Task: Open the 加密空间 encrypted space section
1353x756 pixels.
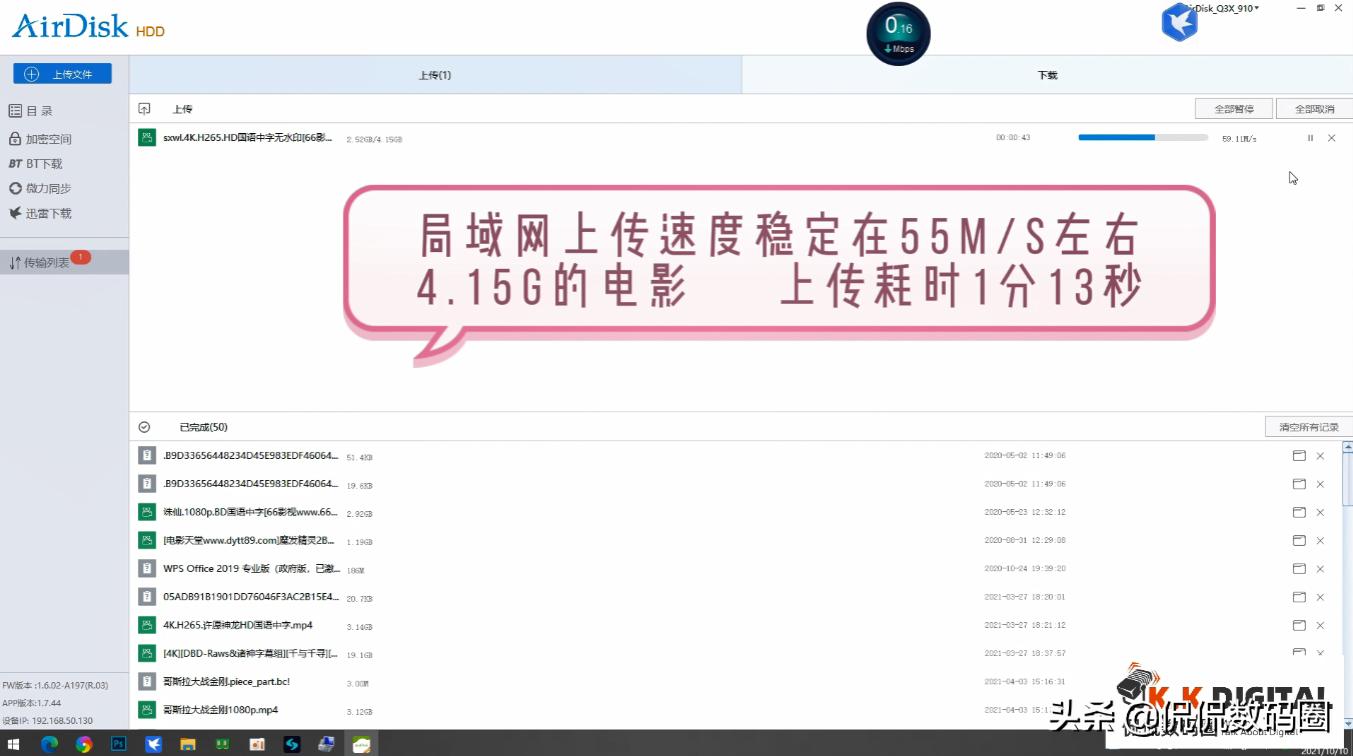Action: 48,138
